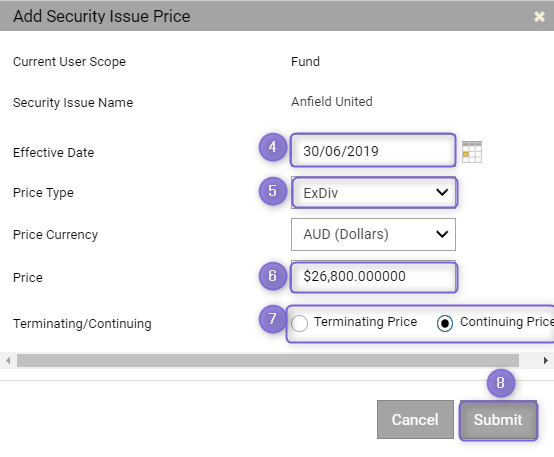Viewport: 554px width, 457px height.
Task: Click the 'Current User Scope' label
Action: tap(69, 62)
